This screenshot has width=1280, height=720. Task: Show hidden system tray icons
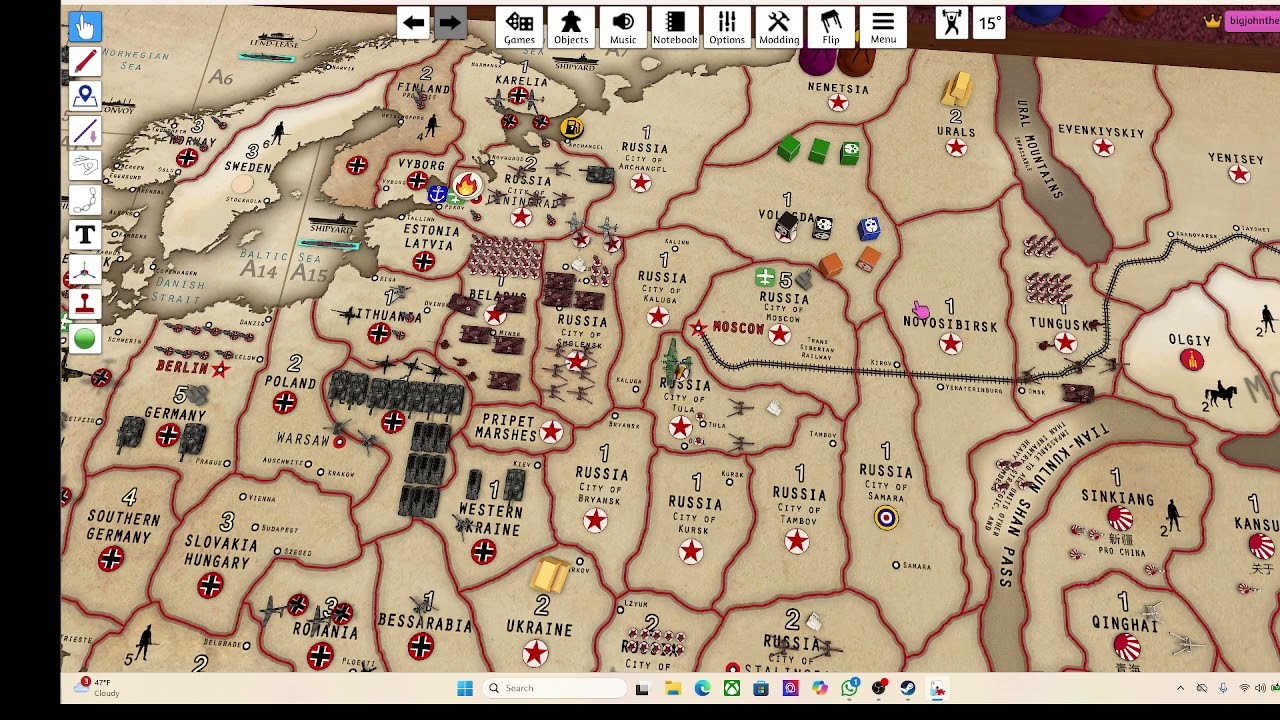coord(1180,688)
